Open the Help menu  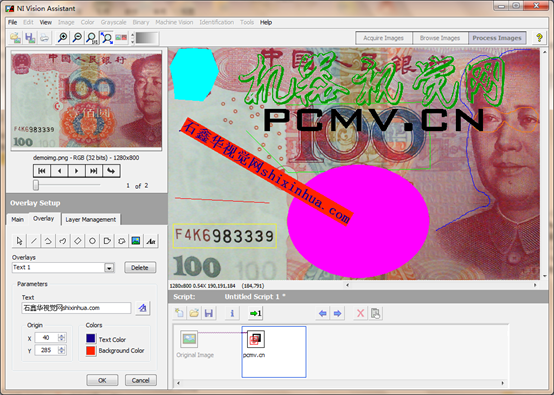pos(266,22)
